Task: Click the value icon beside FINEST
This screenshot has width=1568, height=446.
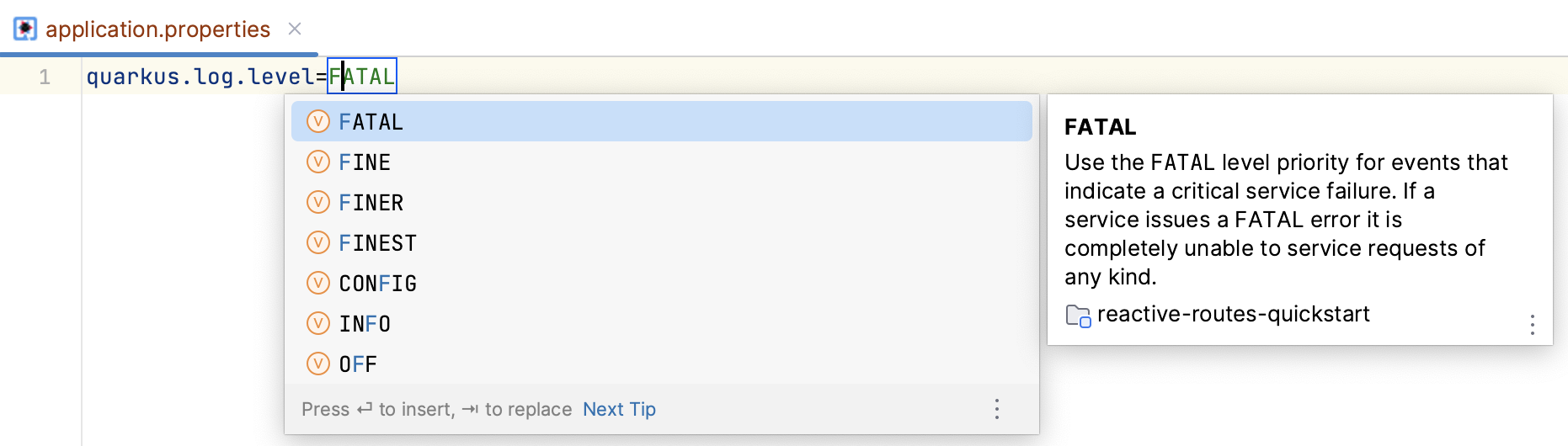Action: click(318, 242)
